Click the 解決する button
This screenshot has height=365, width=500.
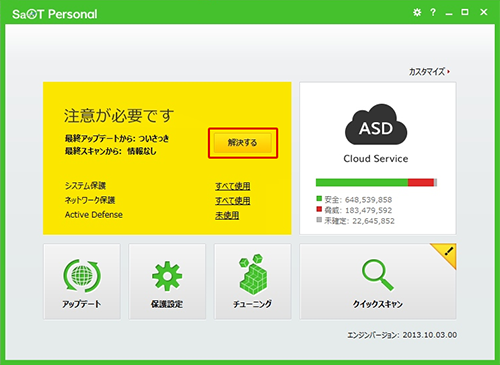pos(243,143)
